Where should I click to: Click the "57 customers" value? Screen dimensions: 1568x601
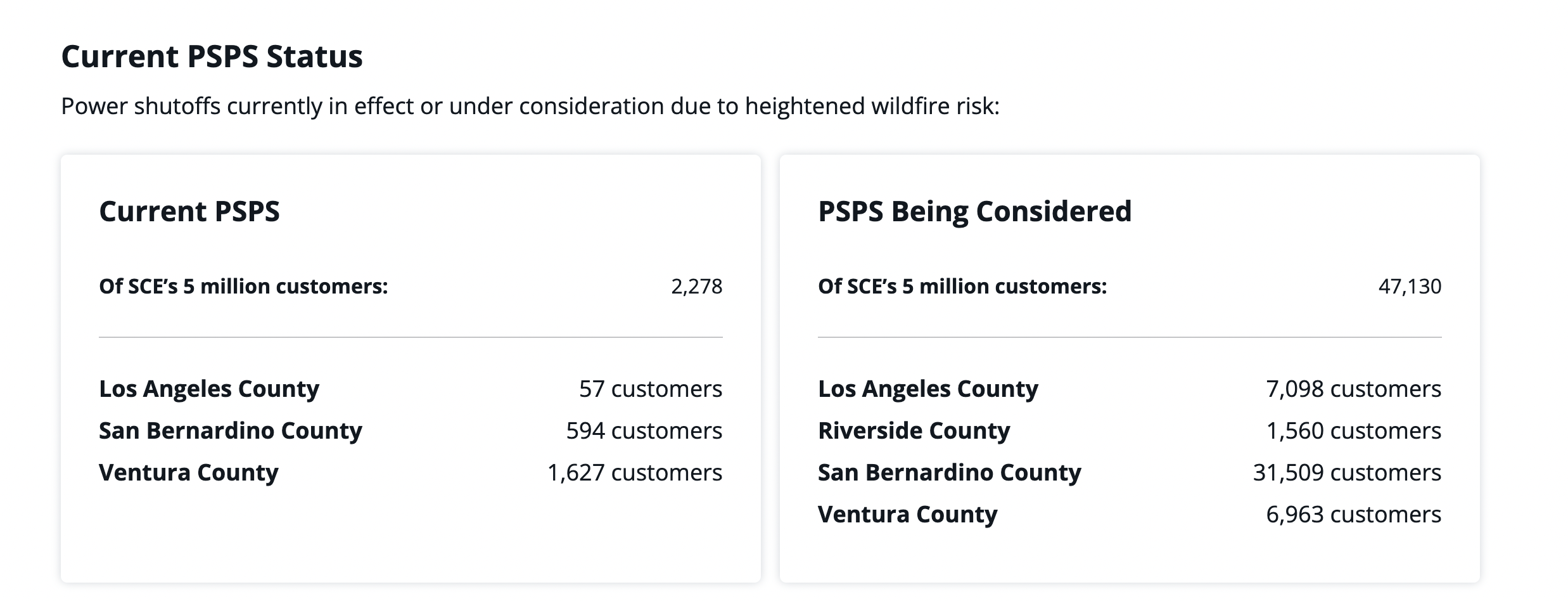pyautogui.click(x=650, y=389)
